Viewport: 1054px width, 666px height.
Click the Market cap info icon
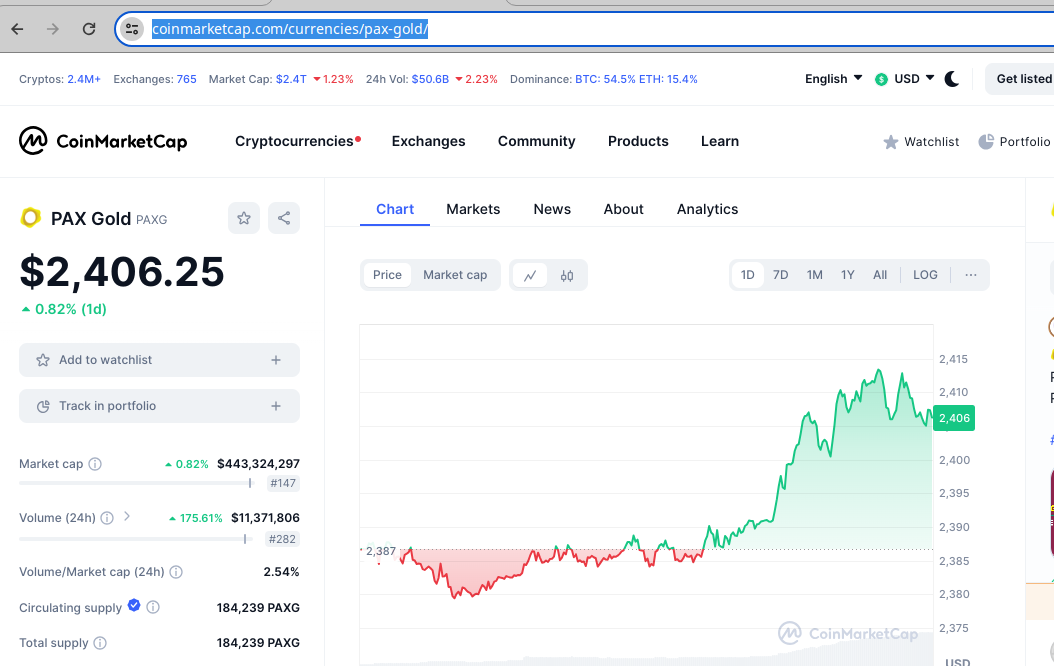coord(95,464)
